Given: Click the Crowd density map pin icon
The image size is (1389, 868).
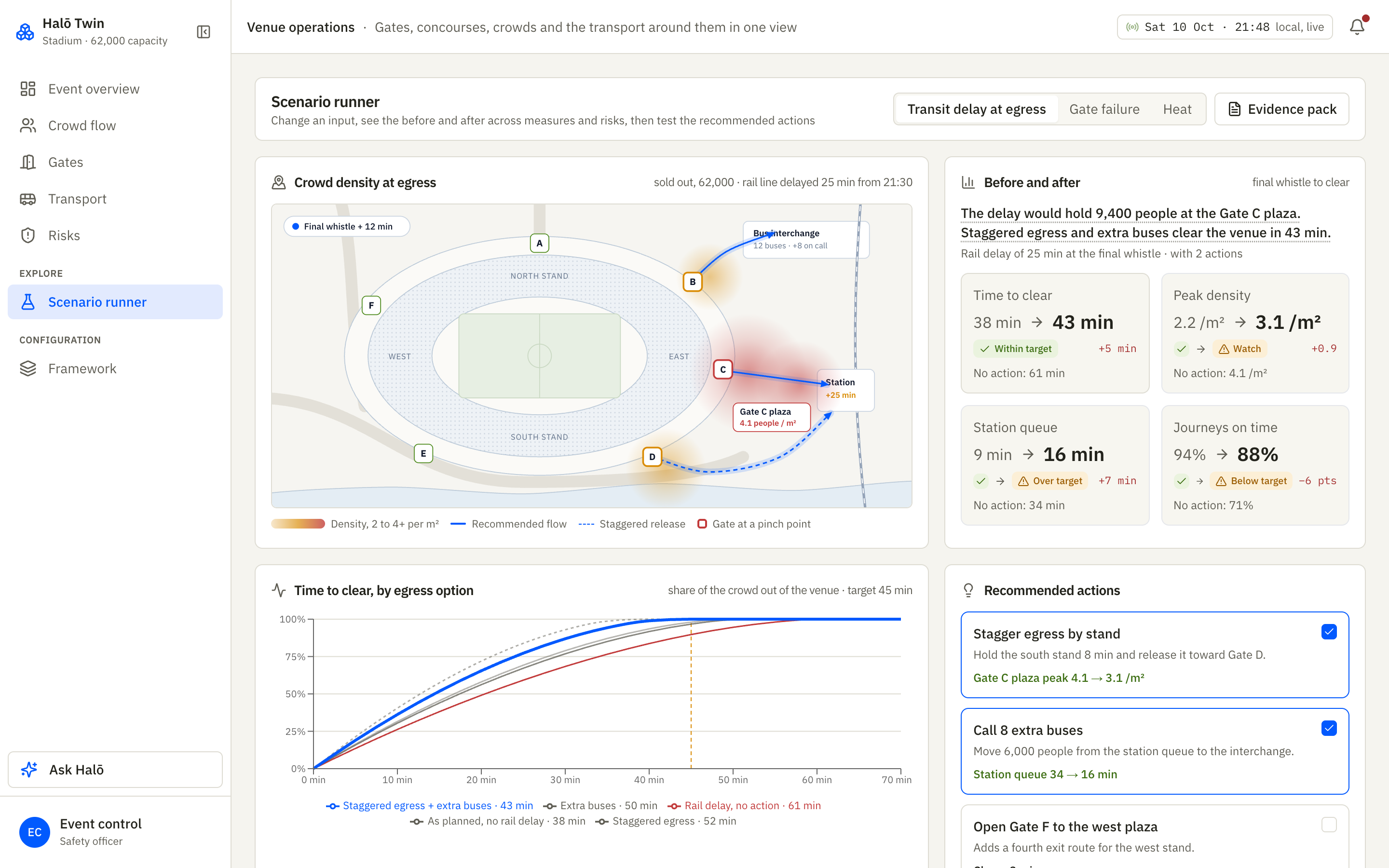Looking at the screenshot, I should coord(278,183).
